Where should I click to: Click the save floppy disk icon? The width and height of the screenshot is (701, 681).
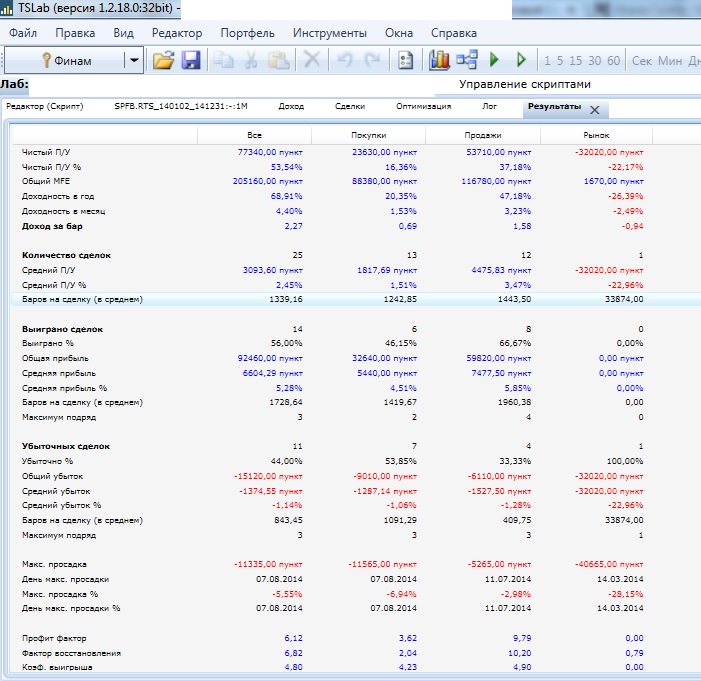[x=190, y=60]
